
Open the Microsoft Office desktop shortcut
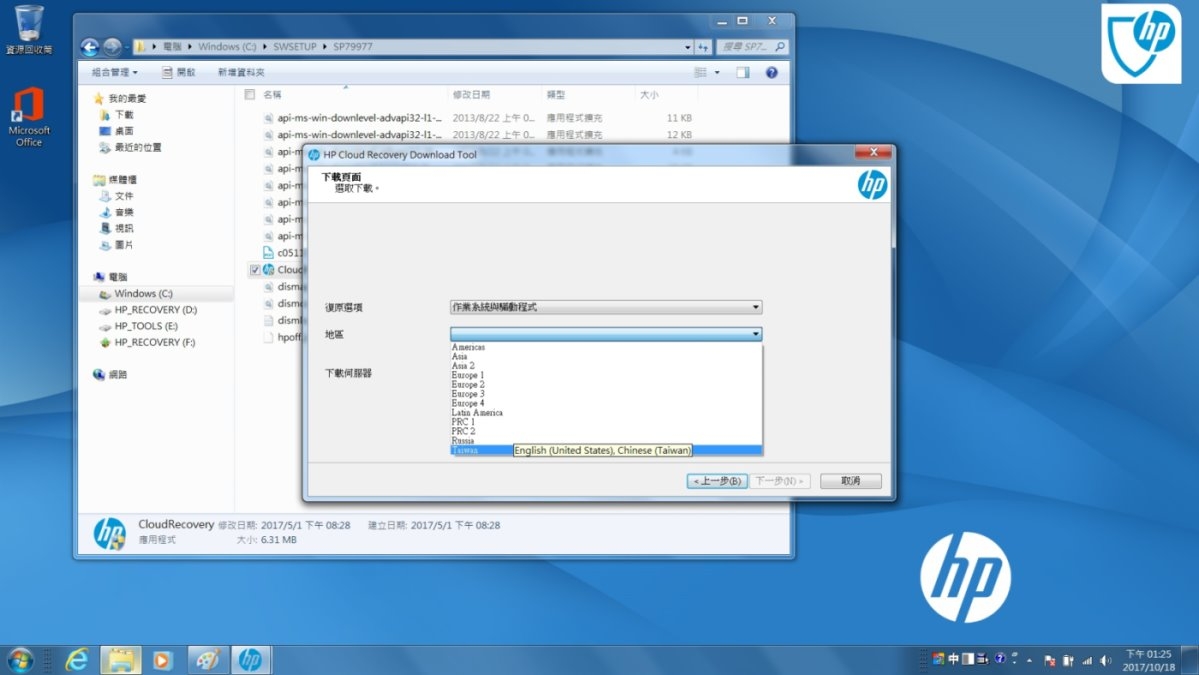click(x=29, y=116)
